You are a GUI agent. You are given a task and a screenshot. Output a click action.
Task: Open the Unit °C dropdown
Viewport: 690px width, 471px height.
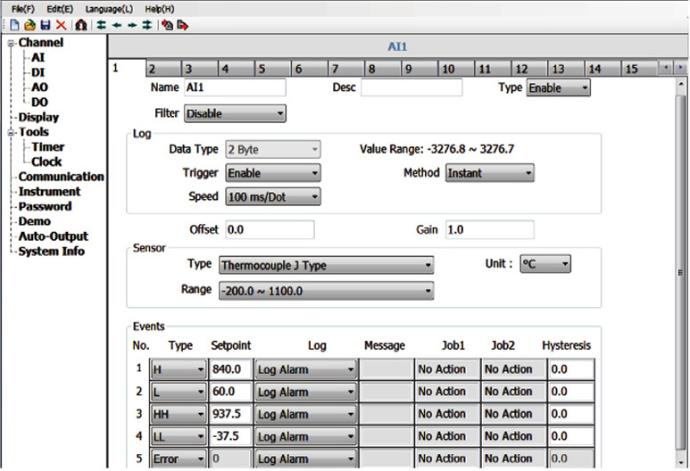coord(545,264)
